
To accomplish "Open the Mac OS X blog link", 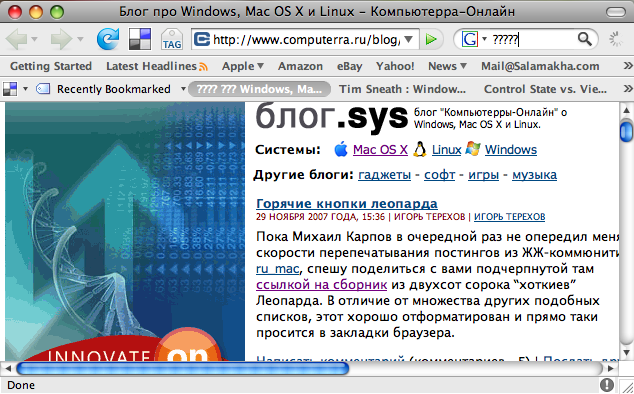I will (380, 150).
